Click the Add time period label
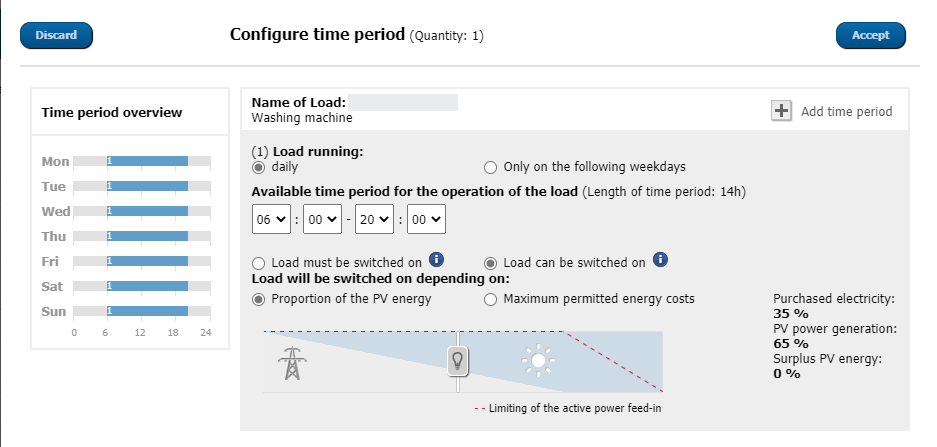 point(846,112)
